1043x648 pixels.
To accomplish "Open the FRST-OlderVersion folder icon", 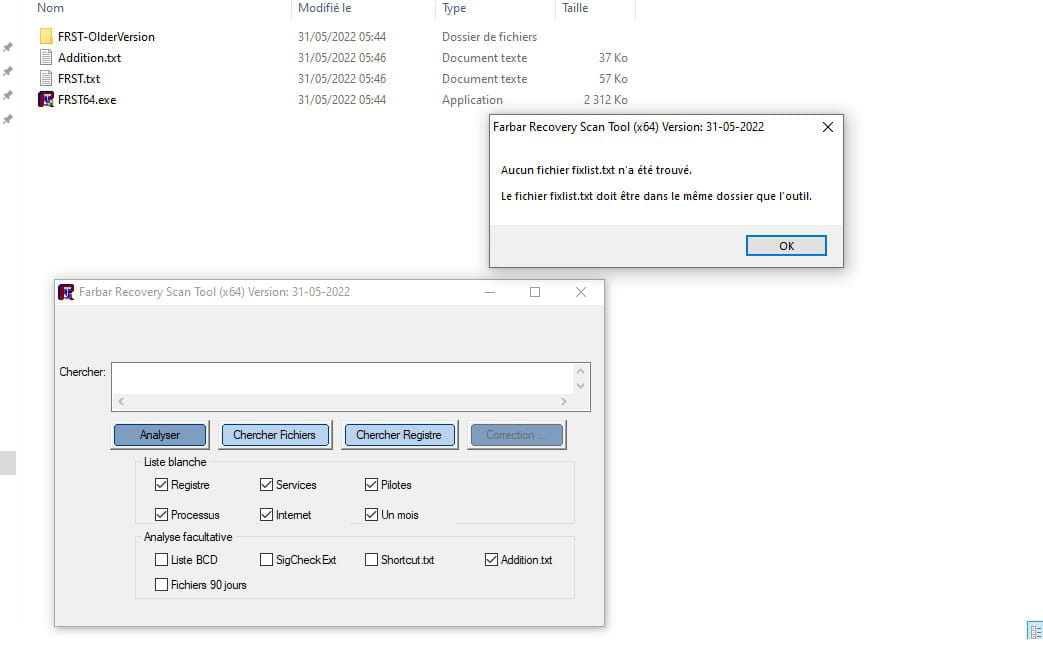I will pos(46,36).
